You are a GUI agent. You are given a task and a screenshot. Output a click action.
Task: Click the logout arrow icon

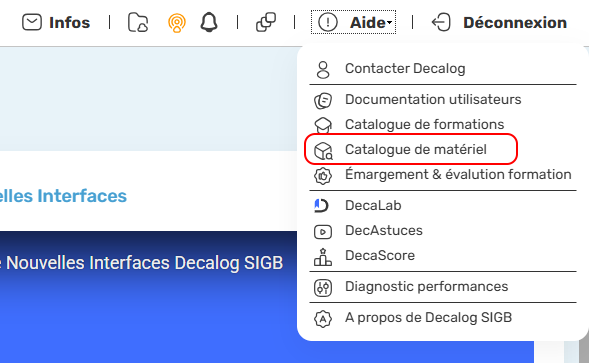click(x=441, y=22)
